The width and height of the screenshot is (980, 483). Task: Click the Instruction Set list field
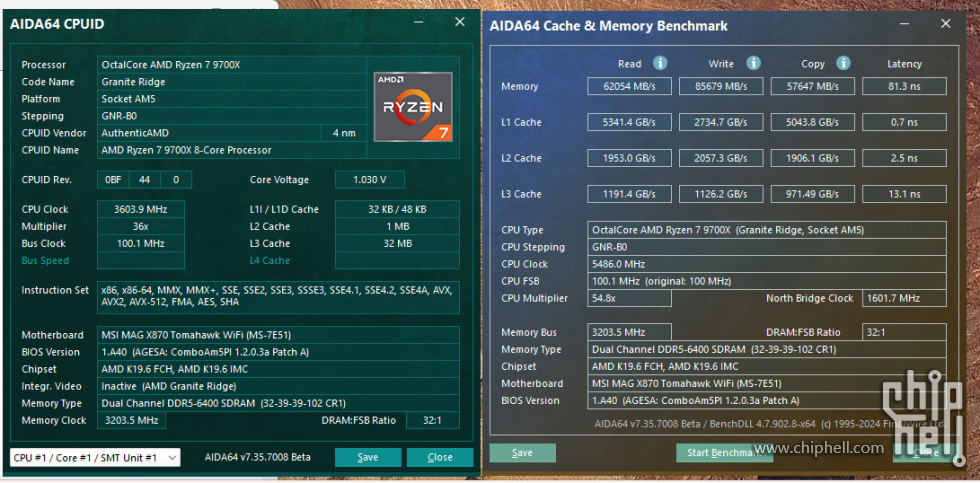(278, 297)
